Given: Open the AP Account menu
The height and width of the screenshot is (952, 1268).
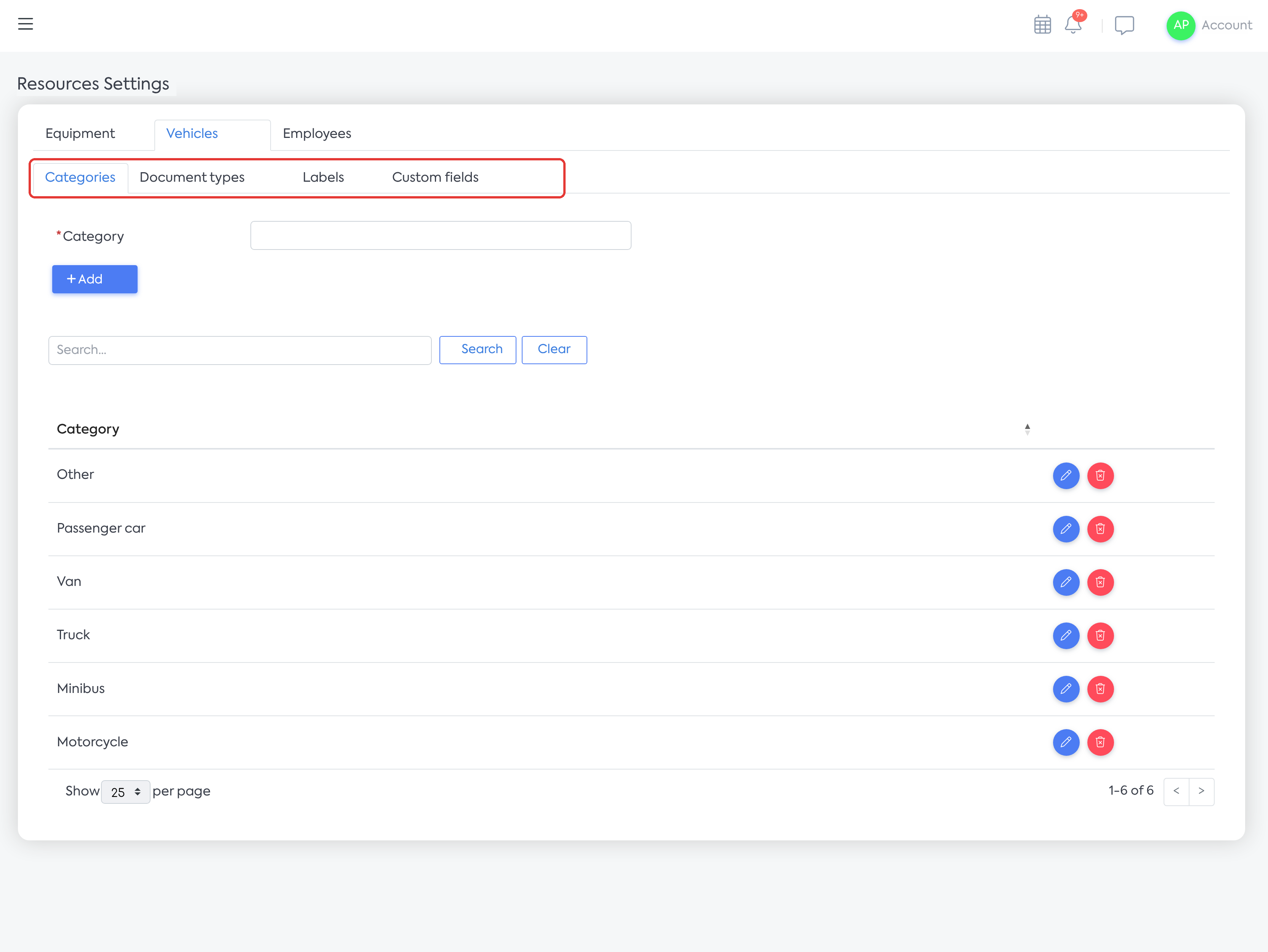Looking at the screenshot, I should 1209,25.
